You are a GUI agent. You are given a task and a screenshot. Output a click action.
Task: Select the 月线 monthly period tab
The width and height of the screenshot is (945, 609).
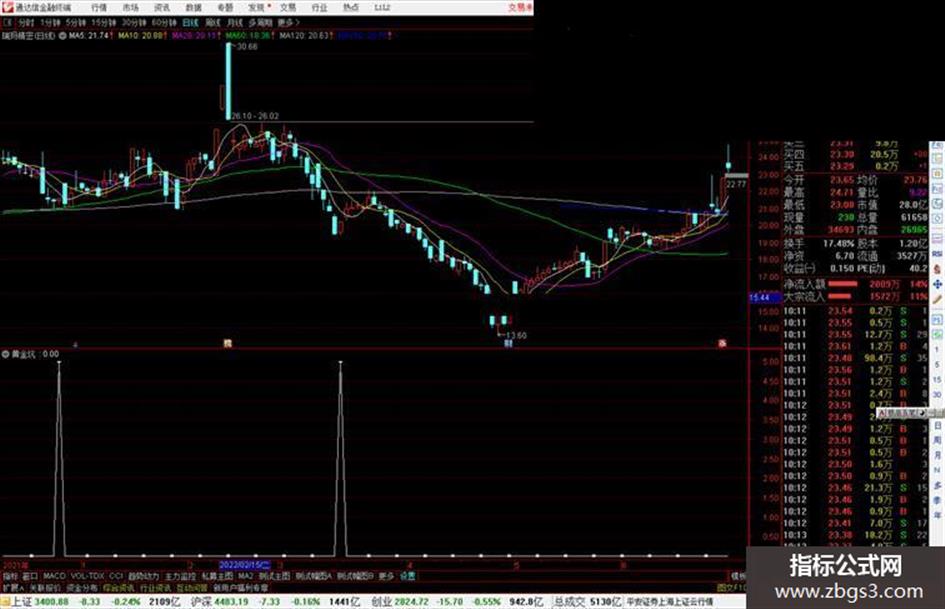(234, 22)
